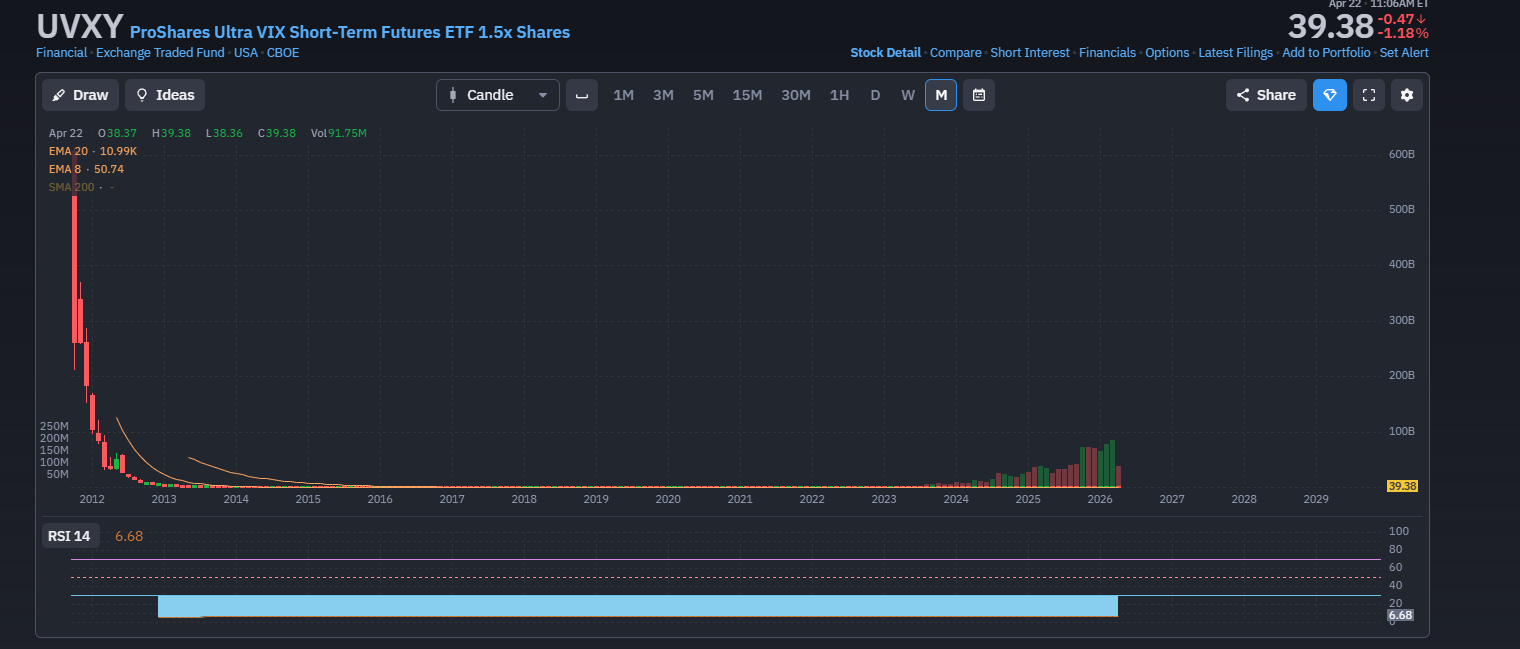Click the UVXY ticker symbol
1520x649 pixels.
pos(80,26)
